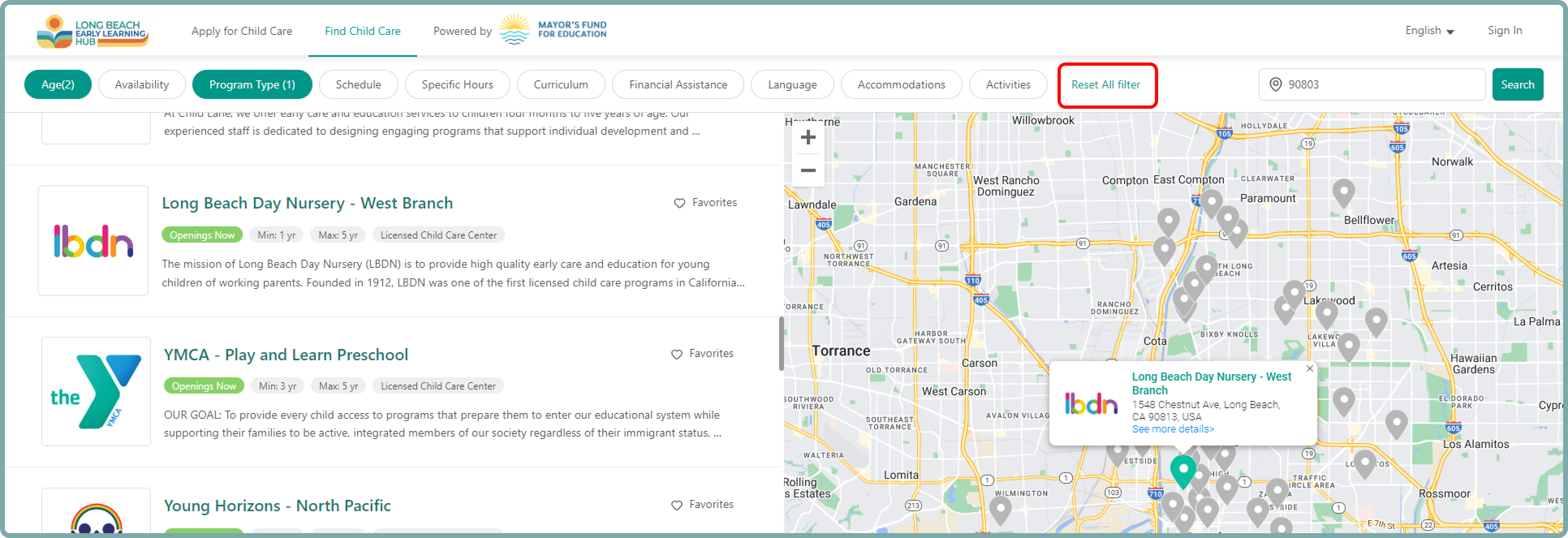Select the map pin near Bellflower

pyautogui.click(x=1343, y=194)
